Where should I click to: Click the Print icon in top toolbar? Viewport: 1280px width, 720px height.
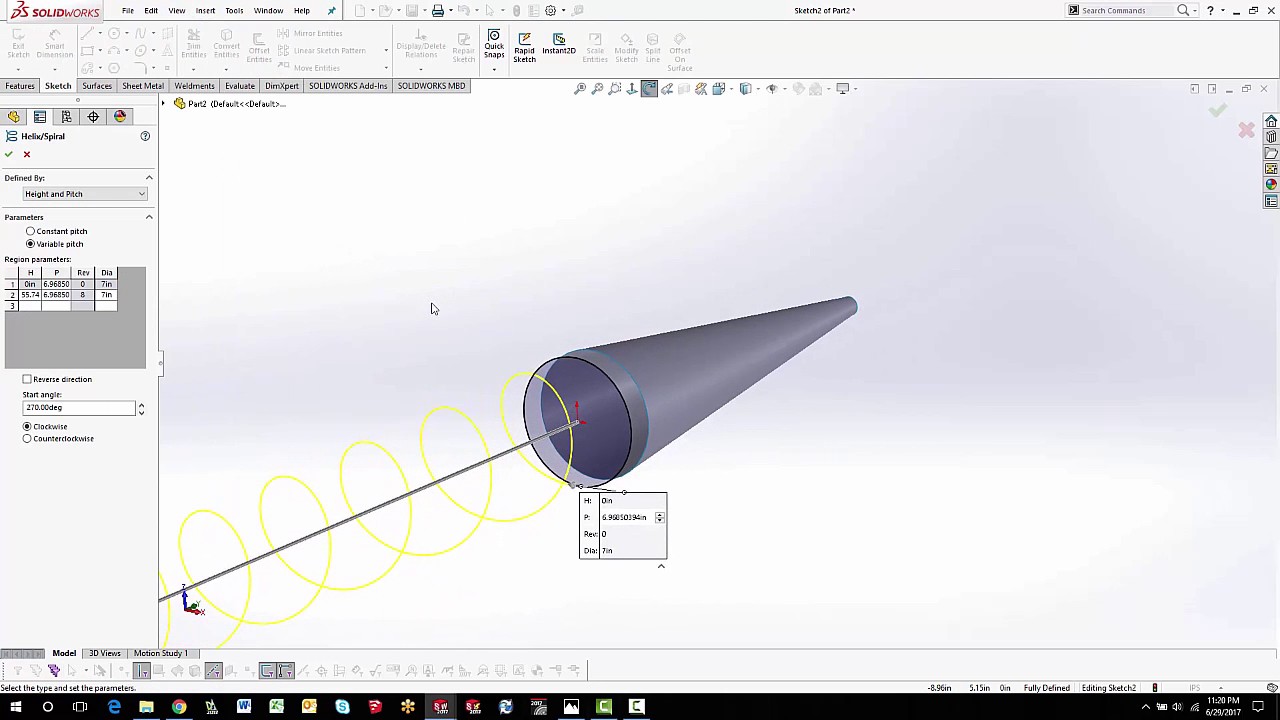click(437, 11)
